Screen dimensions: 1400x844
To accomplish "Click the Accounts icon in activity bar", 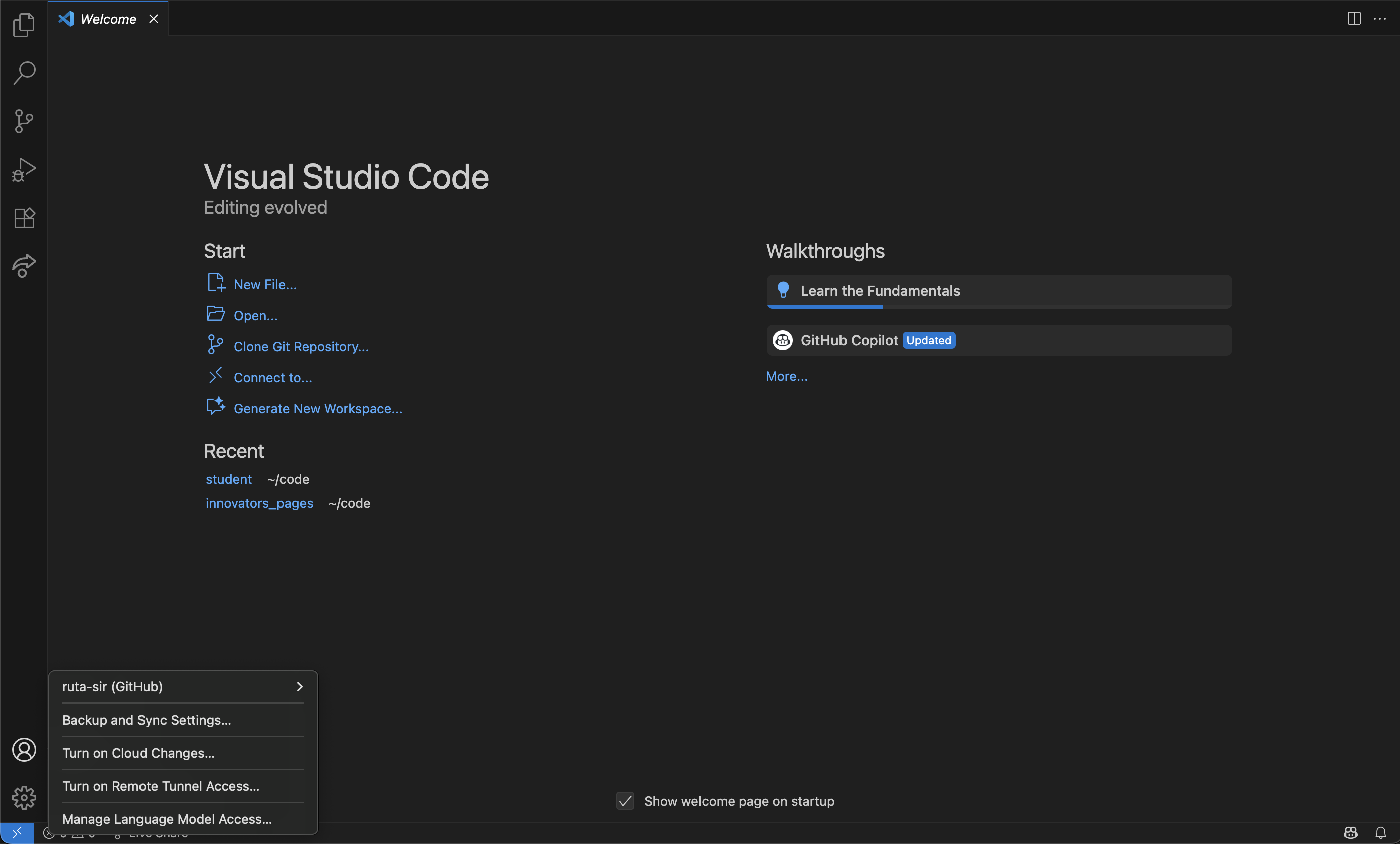I will pos(24,750).
